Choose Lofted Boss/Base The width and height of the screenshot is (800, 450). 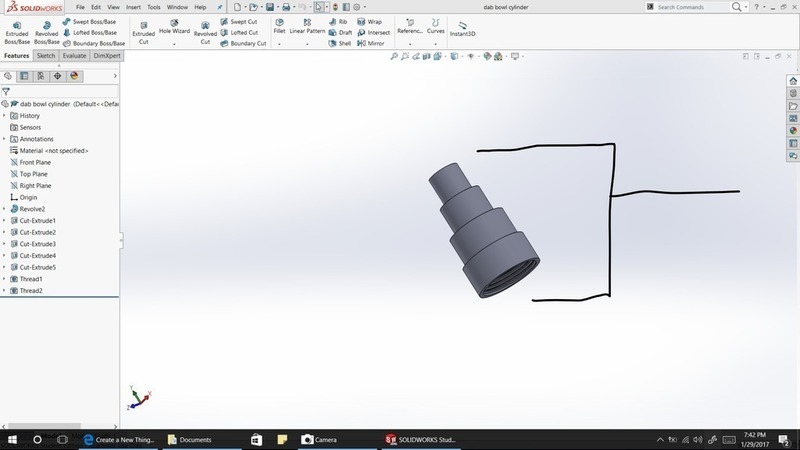point(89,33)
